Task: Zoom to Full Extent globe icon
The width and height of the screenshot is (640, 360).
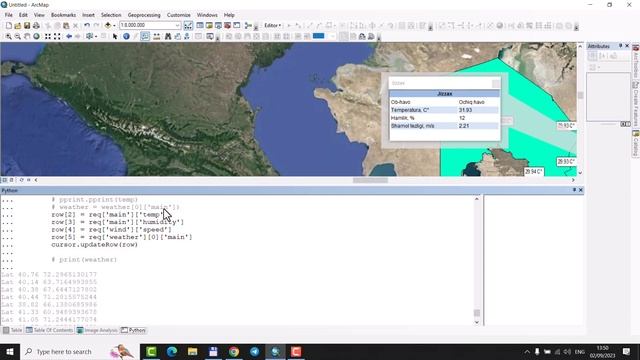Action: 36,37
